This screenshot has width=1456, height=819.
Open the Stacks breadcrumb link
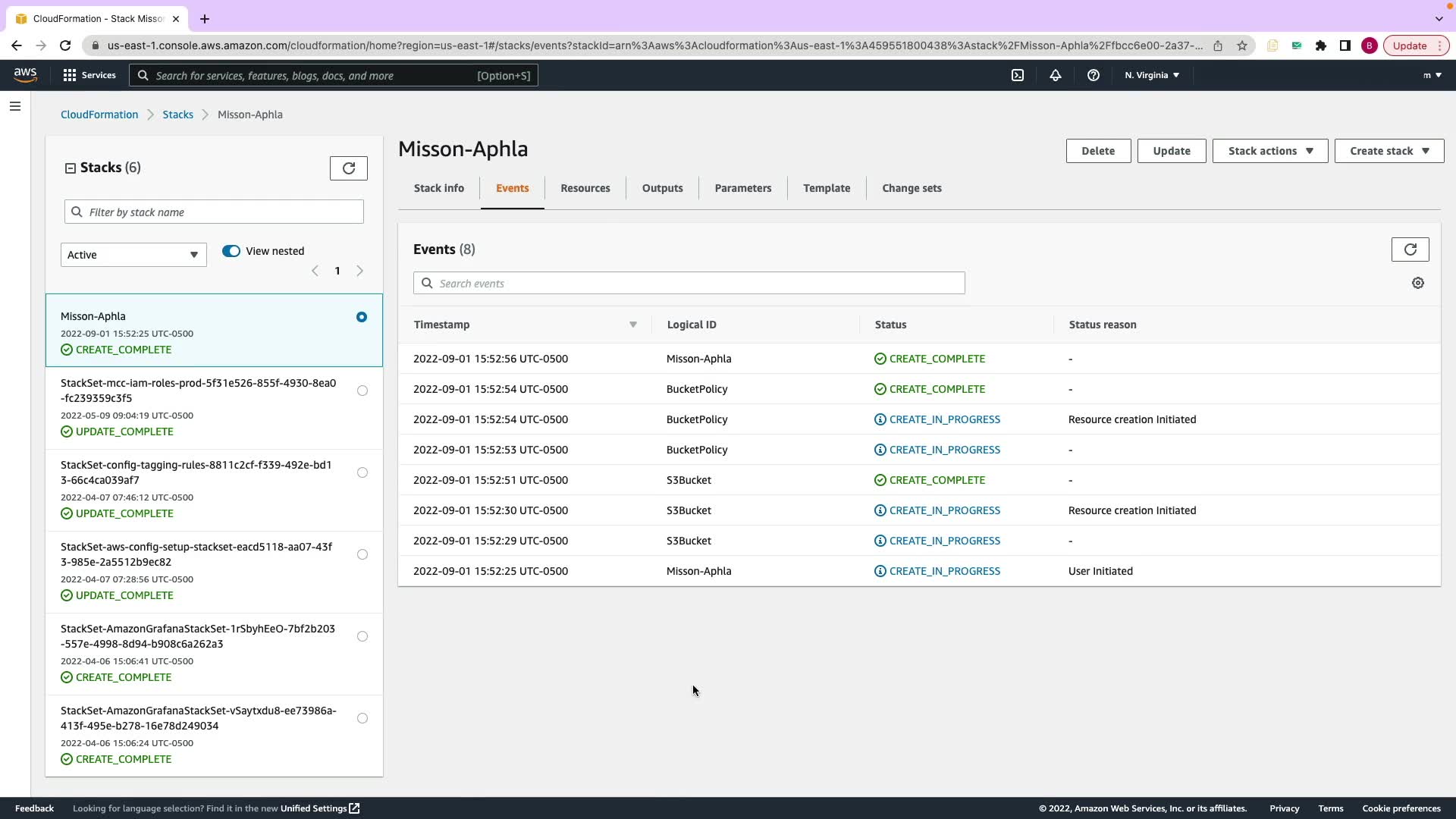177,115
